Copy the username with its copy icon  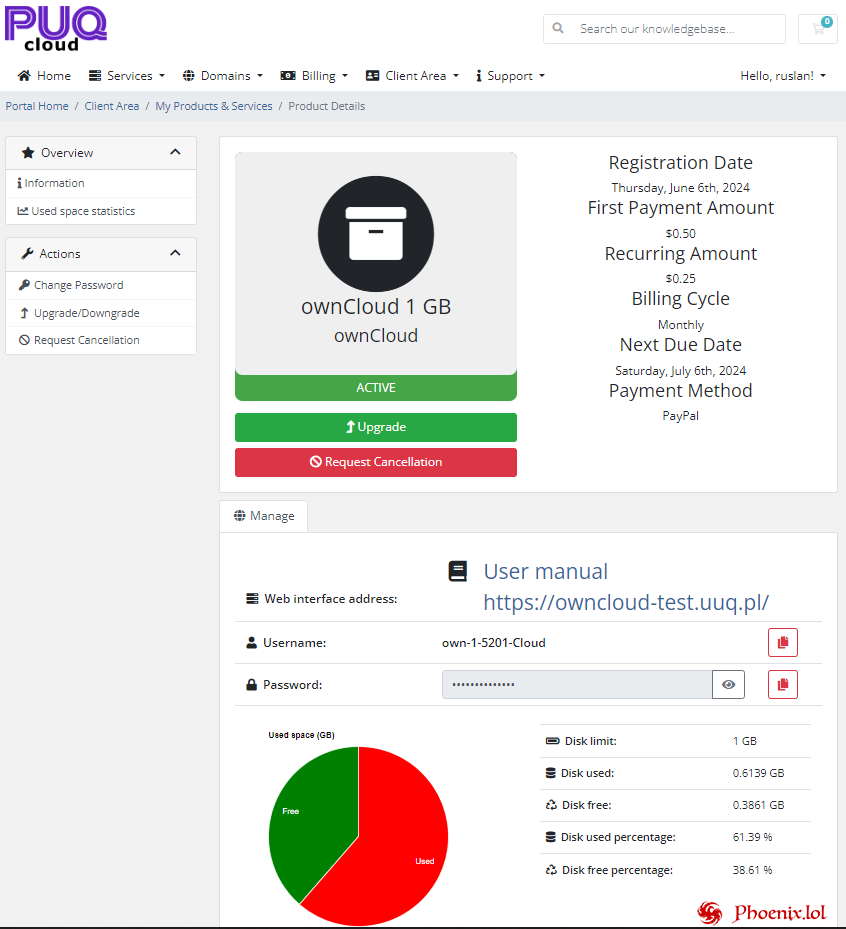pos(782,643)
